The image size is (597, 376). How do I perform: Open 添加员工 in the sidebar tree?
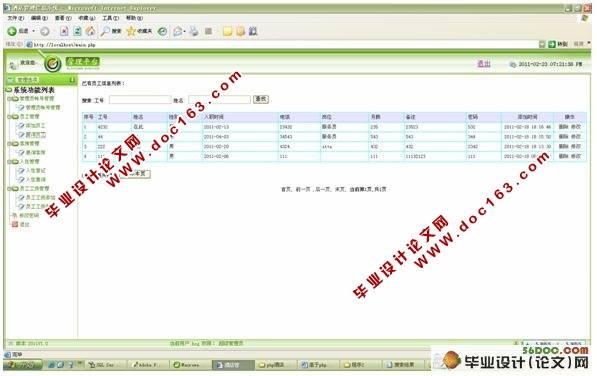click(x=36, y=126)
